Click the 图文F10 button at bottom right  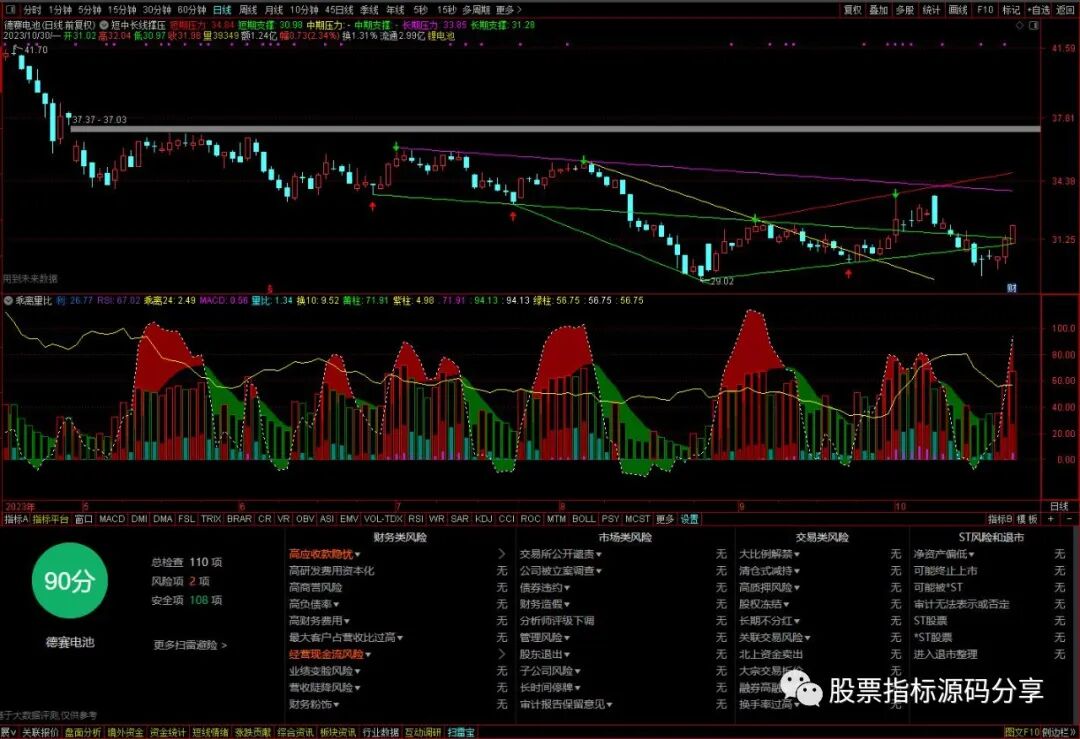[x=1021, y=732]
